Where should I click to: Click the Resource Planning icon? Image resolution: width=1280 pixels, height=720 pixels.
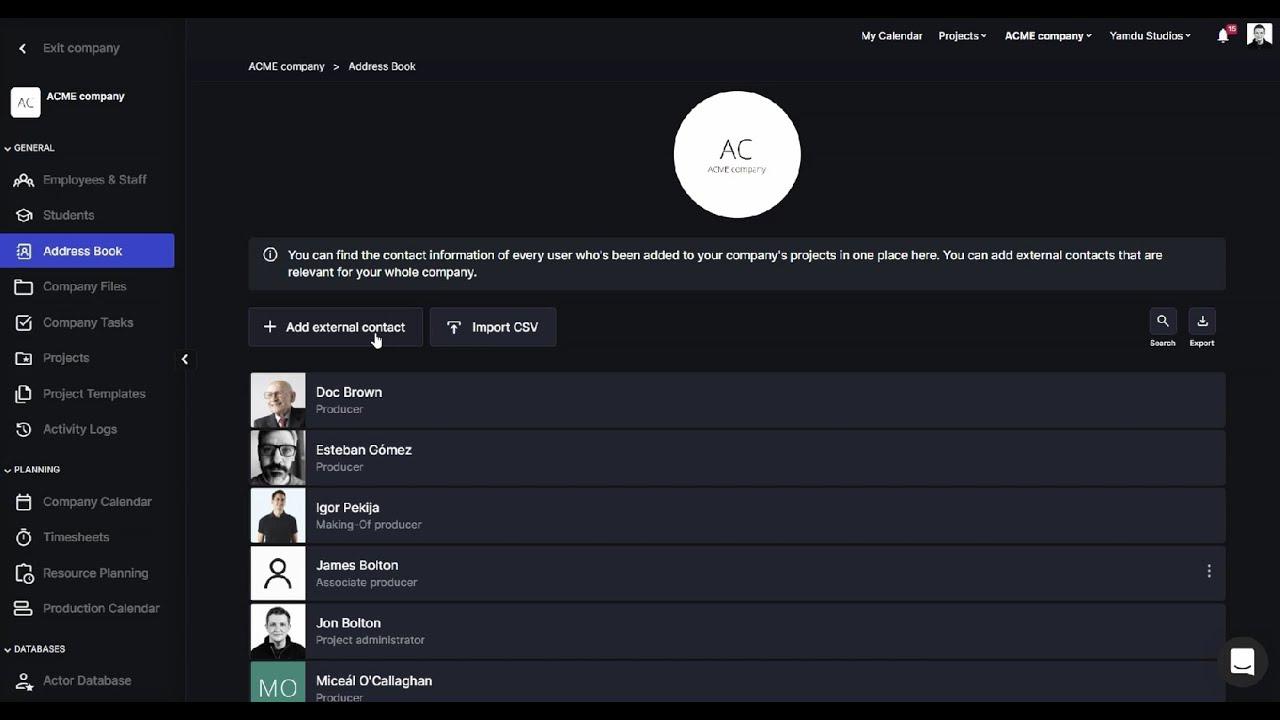23,574
